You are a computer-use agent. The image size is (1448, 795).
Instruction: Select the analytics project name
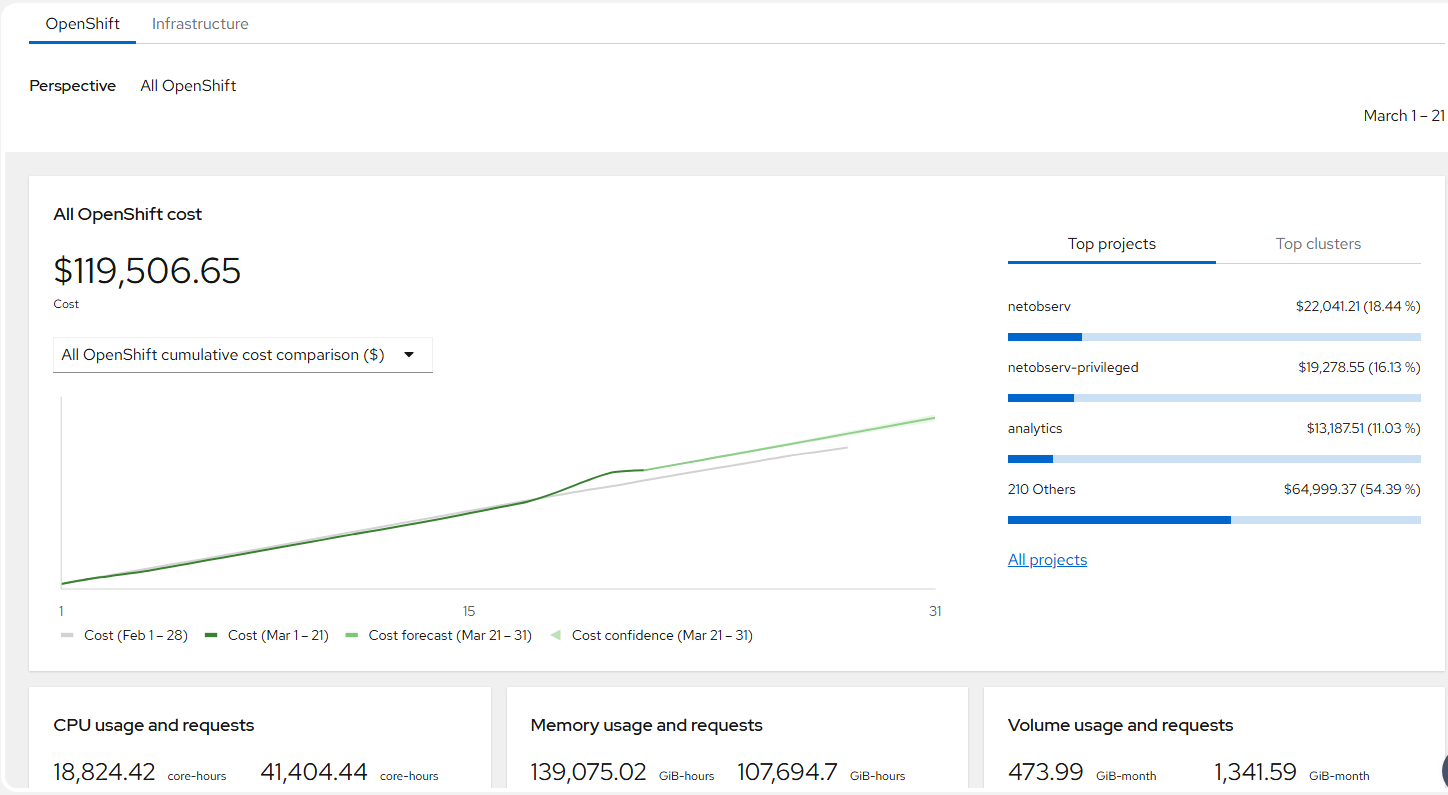[x=1035, y=429]
